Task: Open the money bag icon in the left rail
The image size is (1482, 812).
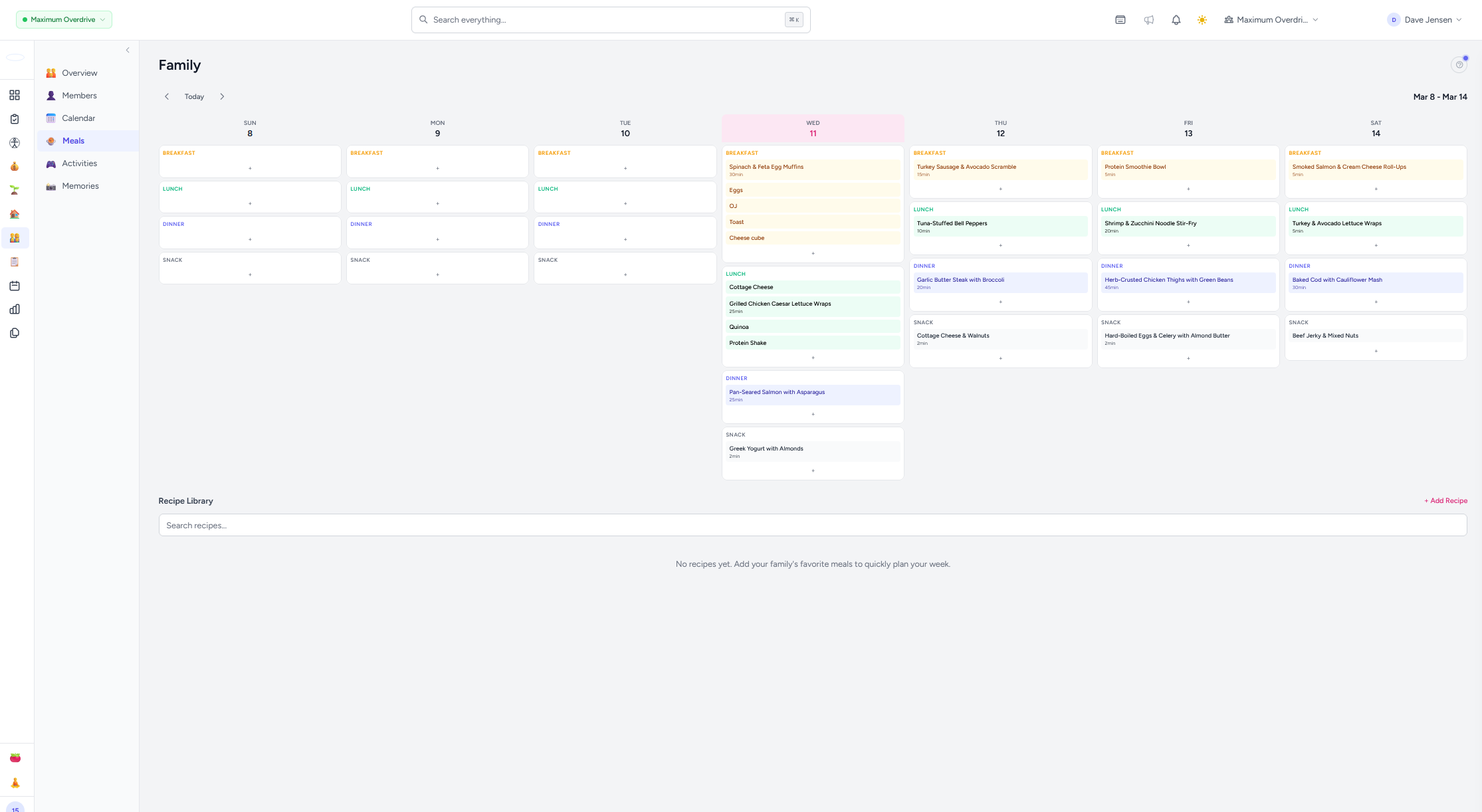Action: coord(15,166)
